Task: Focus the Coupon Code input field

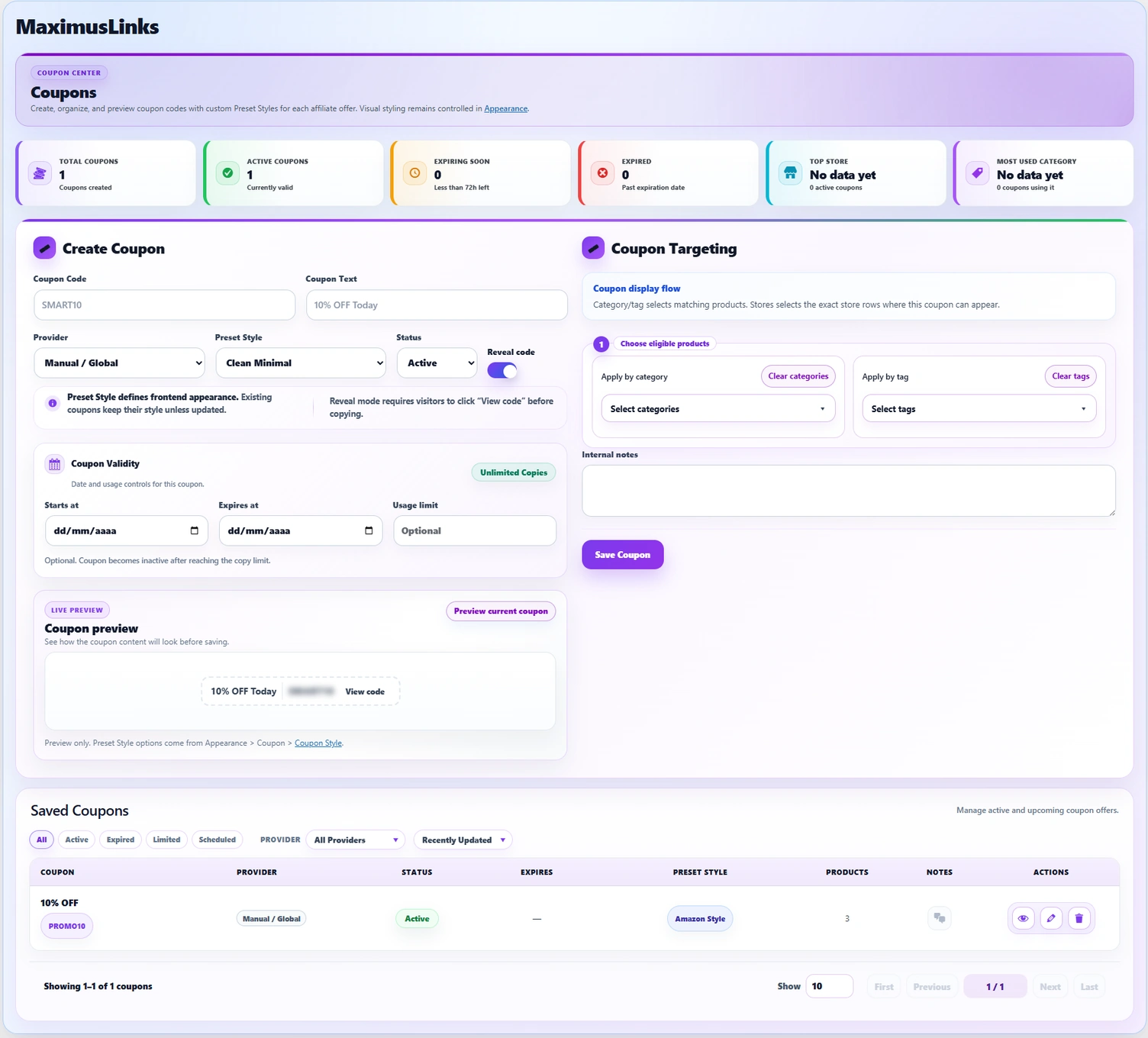Action: click(x=164, y=305)
